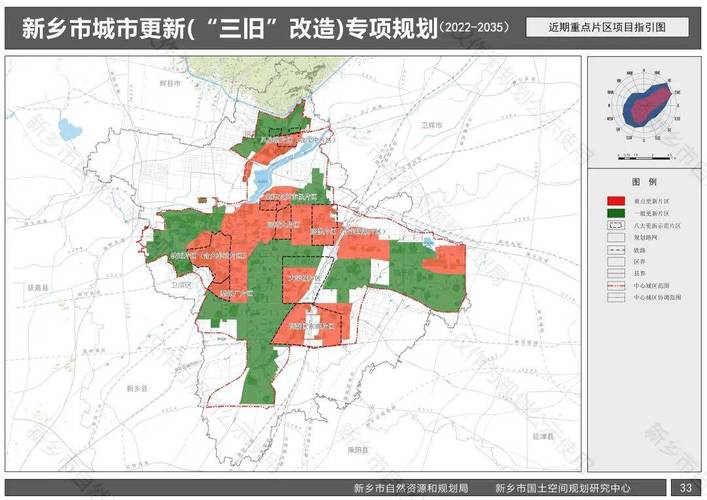The image size is (707, 500).
Task: Select the 规划路网 legend symbol box
Action: coord(616,238)
